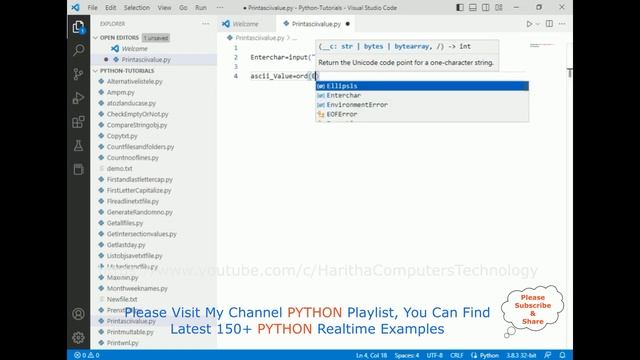Image resolution: width=640 pixels, height=360 pixels.
Task: Open Source Control view
Action: click(x=78, y=74)
